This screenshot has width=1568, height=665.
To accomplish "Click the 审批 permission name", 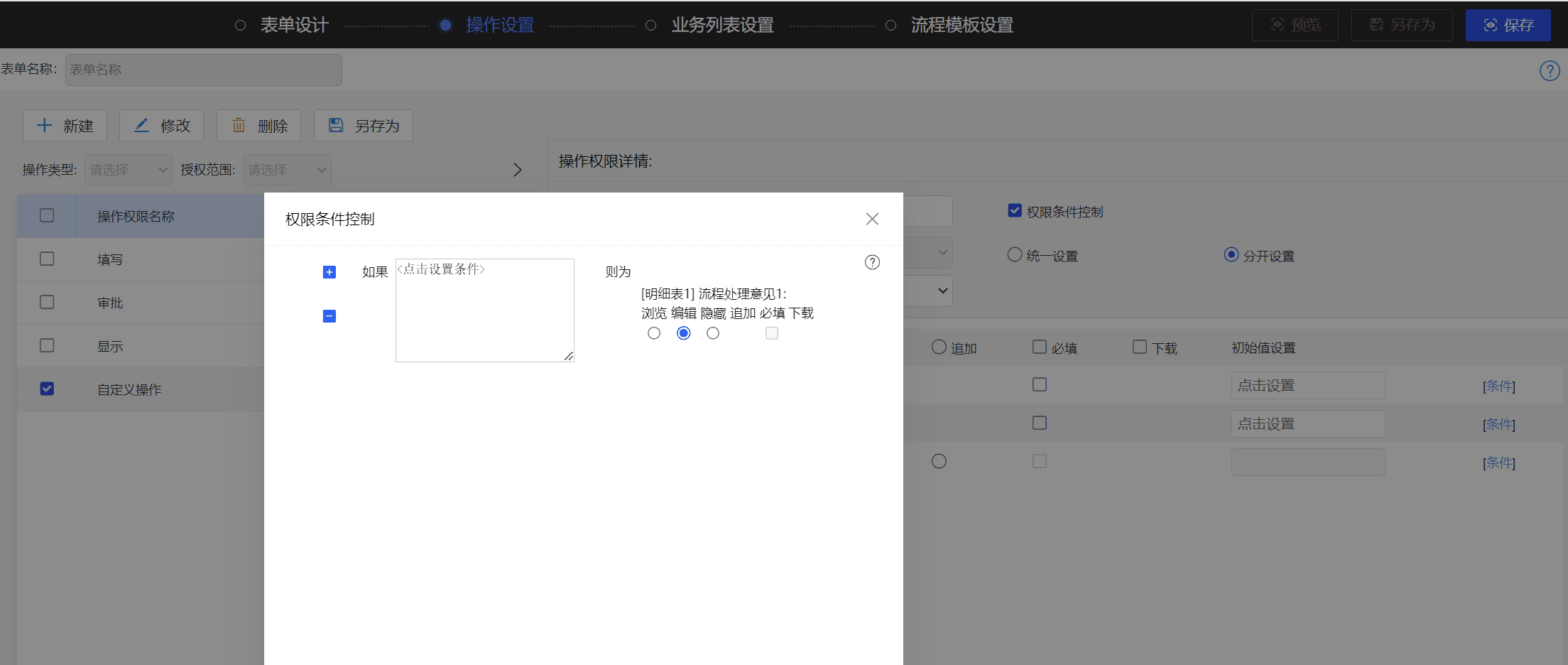I will click(110, 303).
